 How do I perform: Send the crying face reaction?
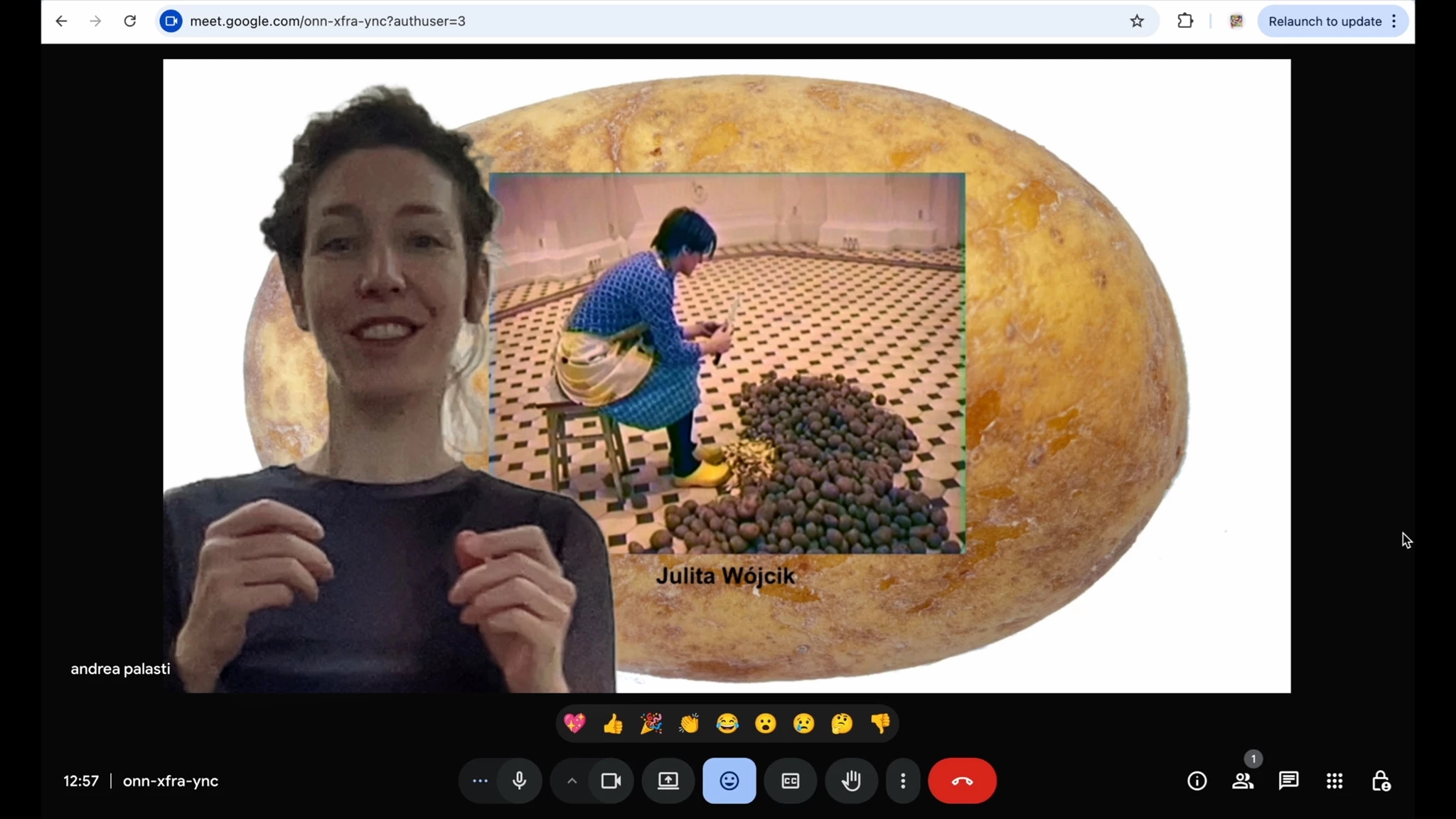tap(804, 724)
